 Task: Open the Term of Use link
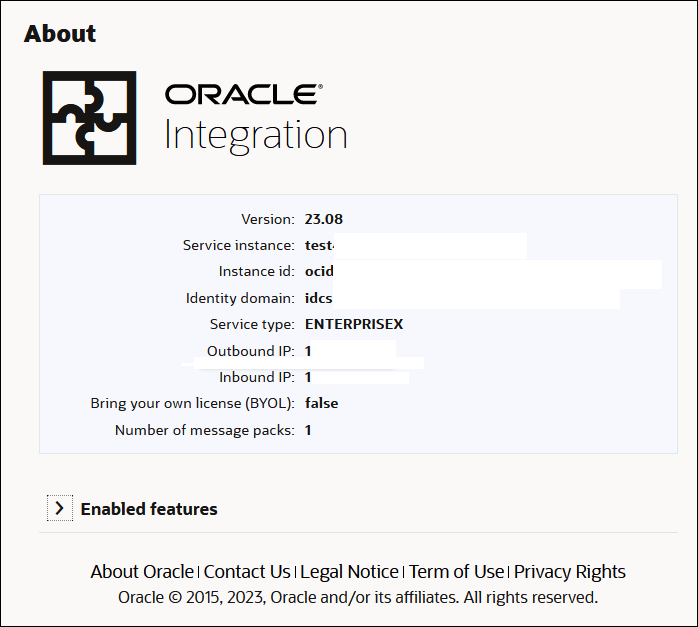456,572
